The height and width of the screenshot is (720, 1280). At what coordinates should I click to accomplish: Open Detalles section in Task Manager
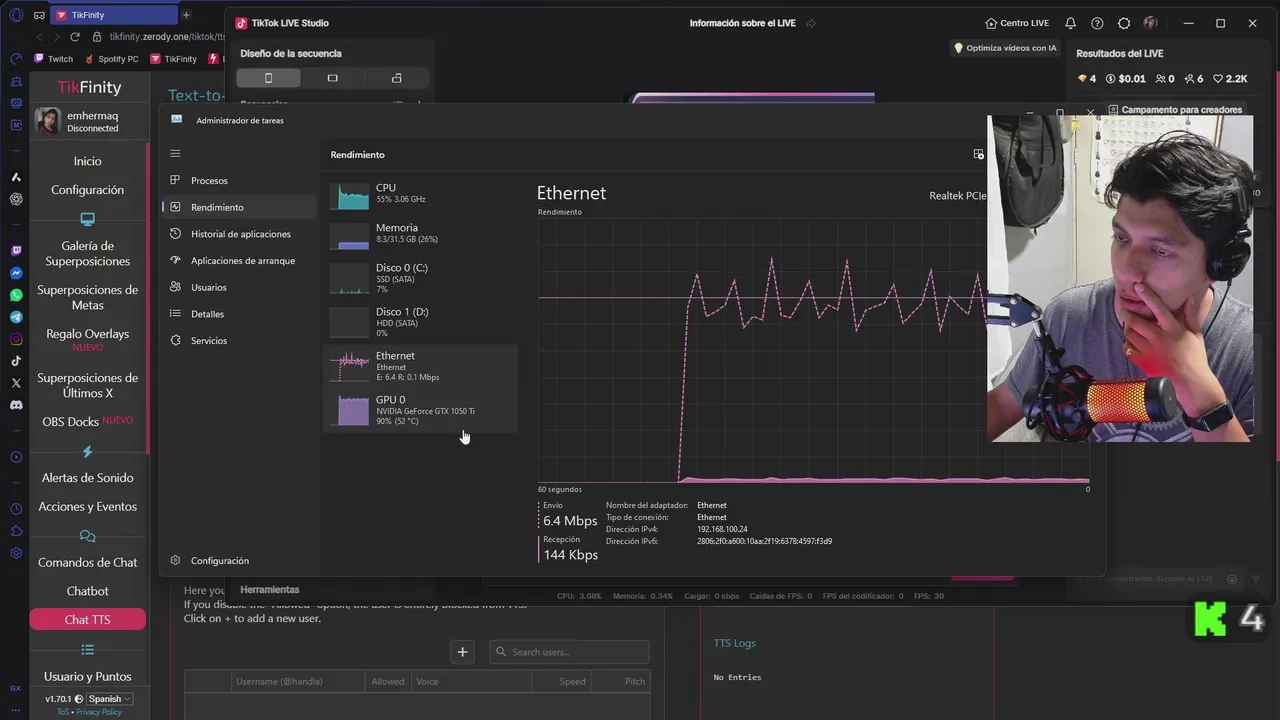pos(239,314)
